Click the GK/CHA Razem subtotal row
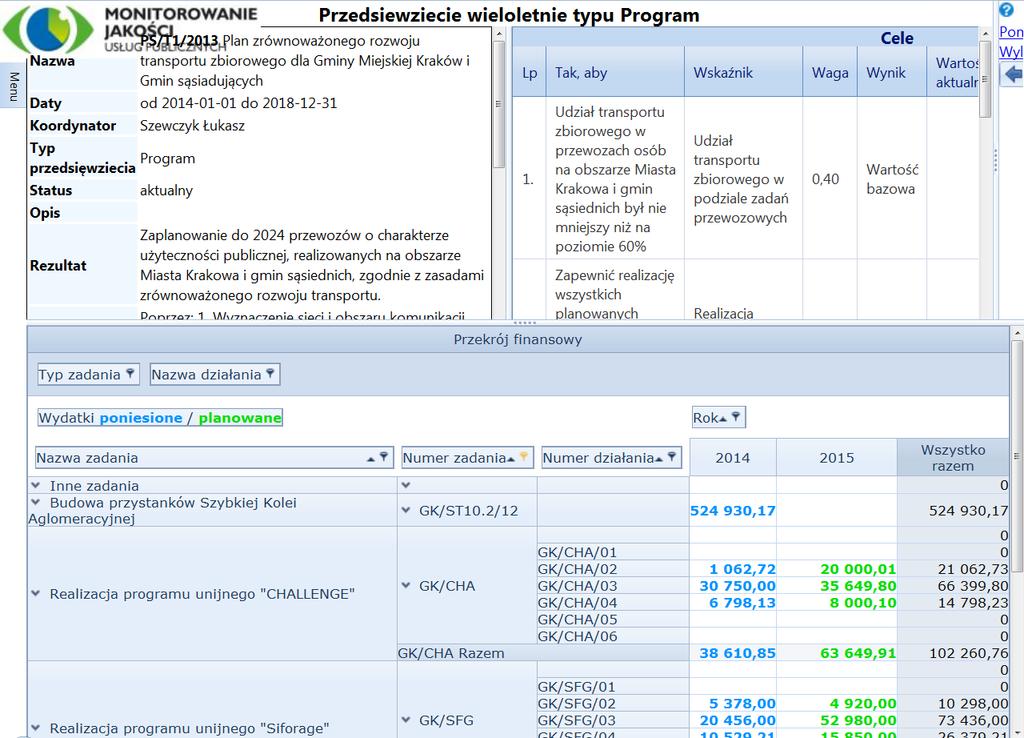The height and width of the screenshot is (738, 1024). pos(543,653)
